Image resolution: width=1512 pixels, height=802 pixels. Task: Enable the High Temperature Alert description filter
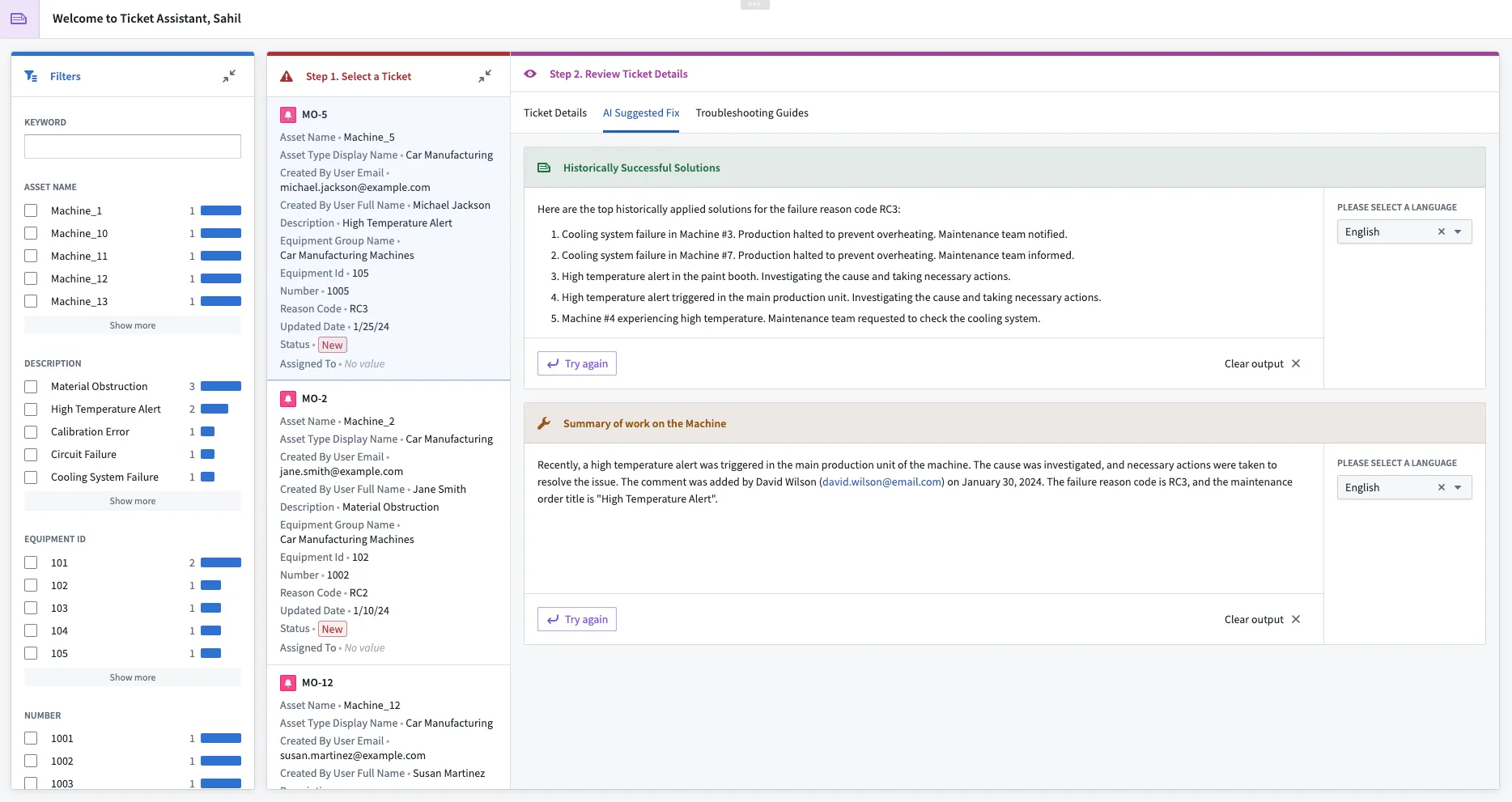31,409
